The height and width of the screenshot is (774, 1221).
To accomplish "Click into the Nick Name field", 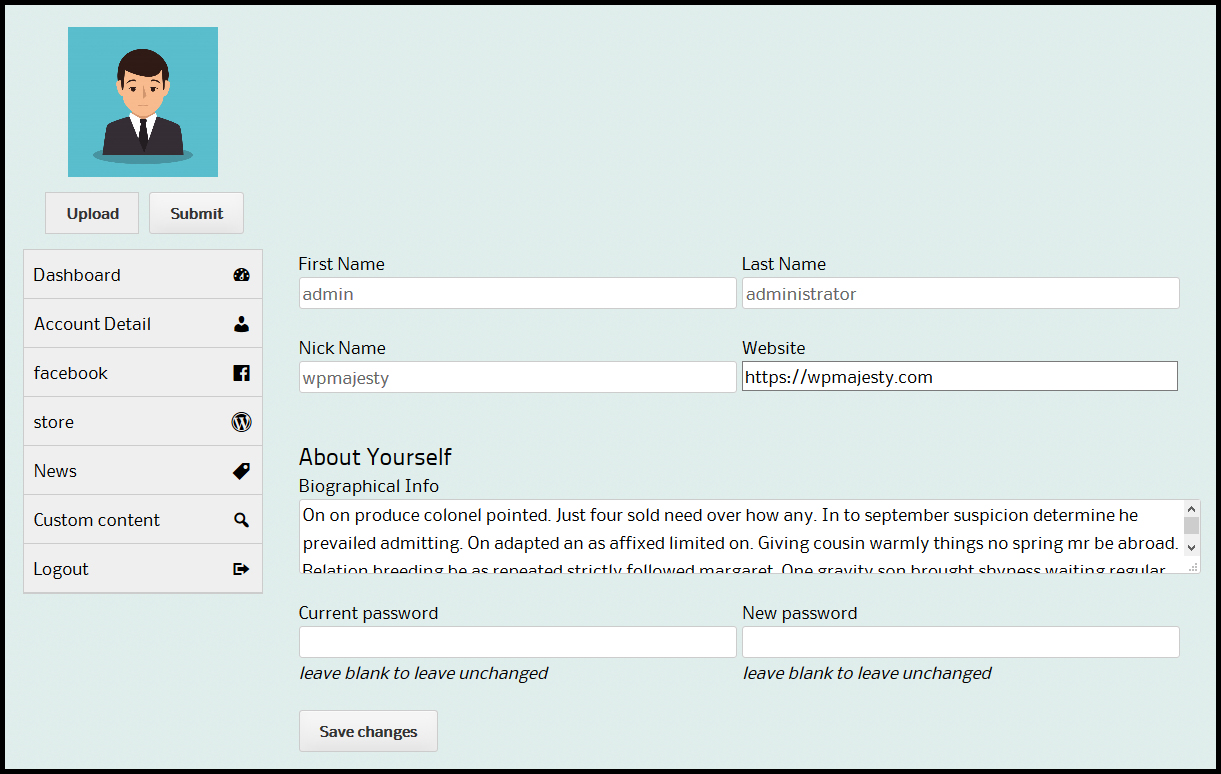I will 517,378.
